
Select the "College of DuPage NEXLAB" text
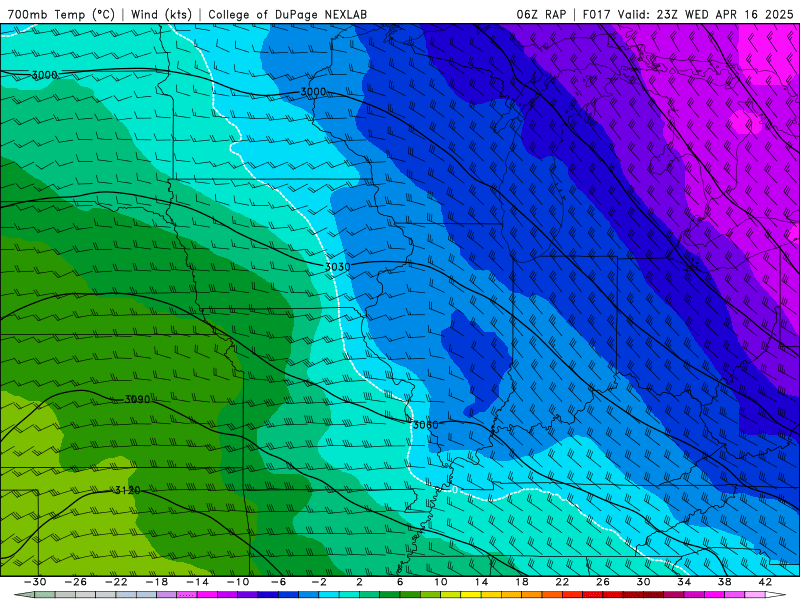click(x=287, y=14)
